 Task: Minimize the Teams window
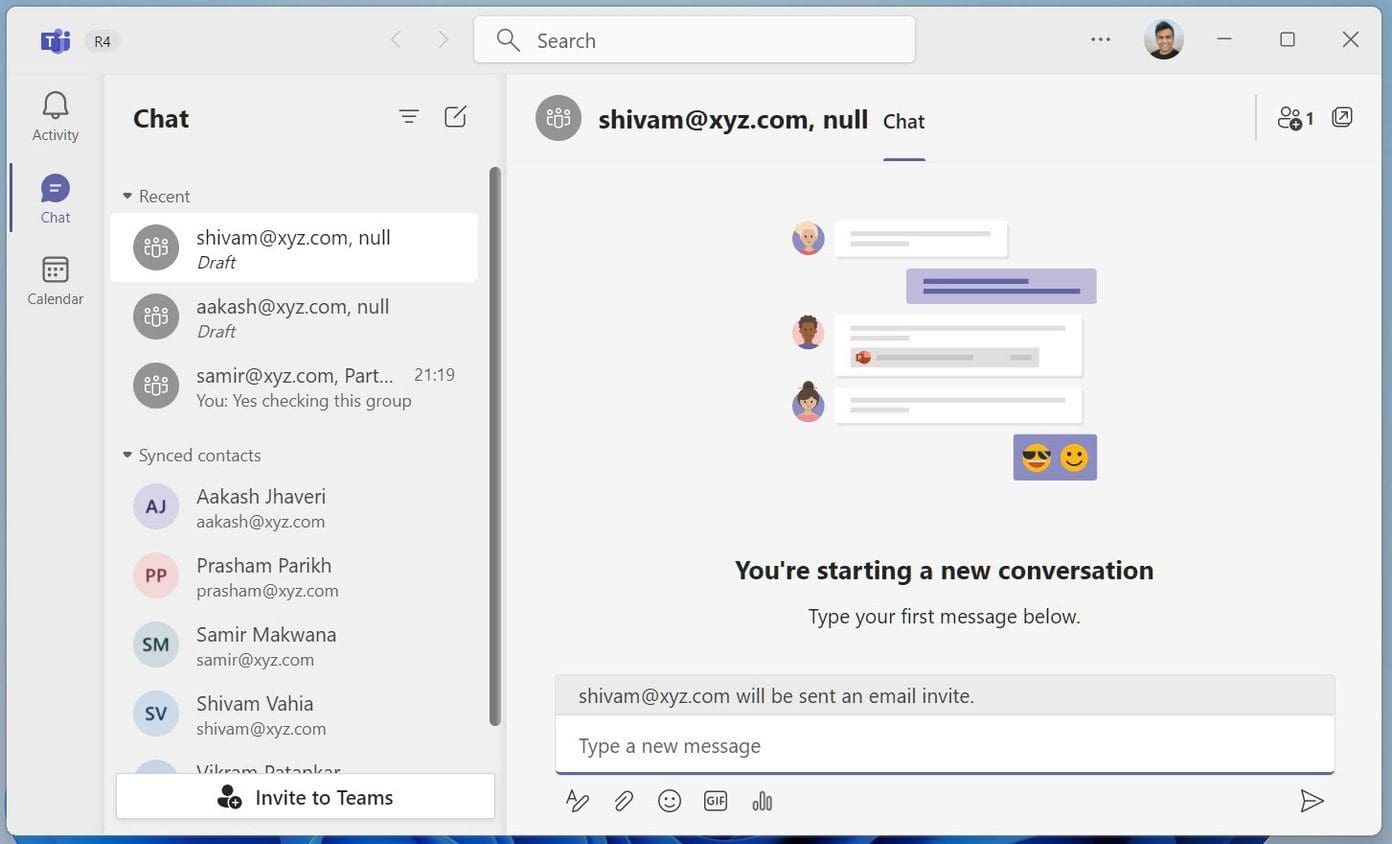tap(1224, 40)
